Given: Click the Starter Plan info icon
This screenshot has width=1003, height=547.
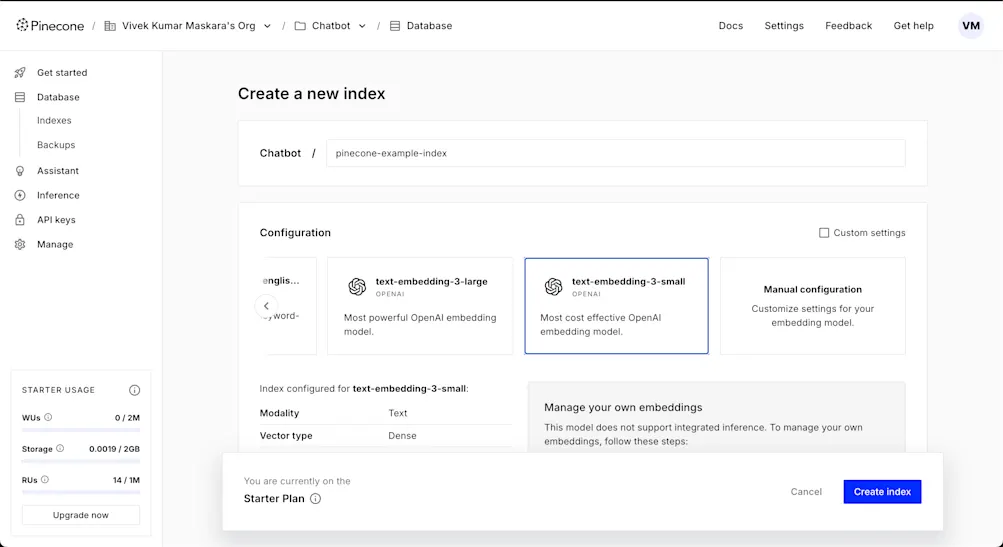Looking at the screenshot, I should tap(315, 498).
